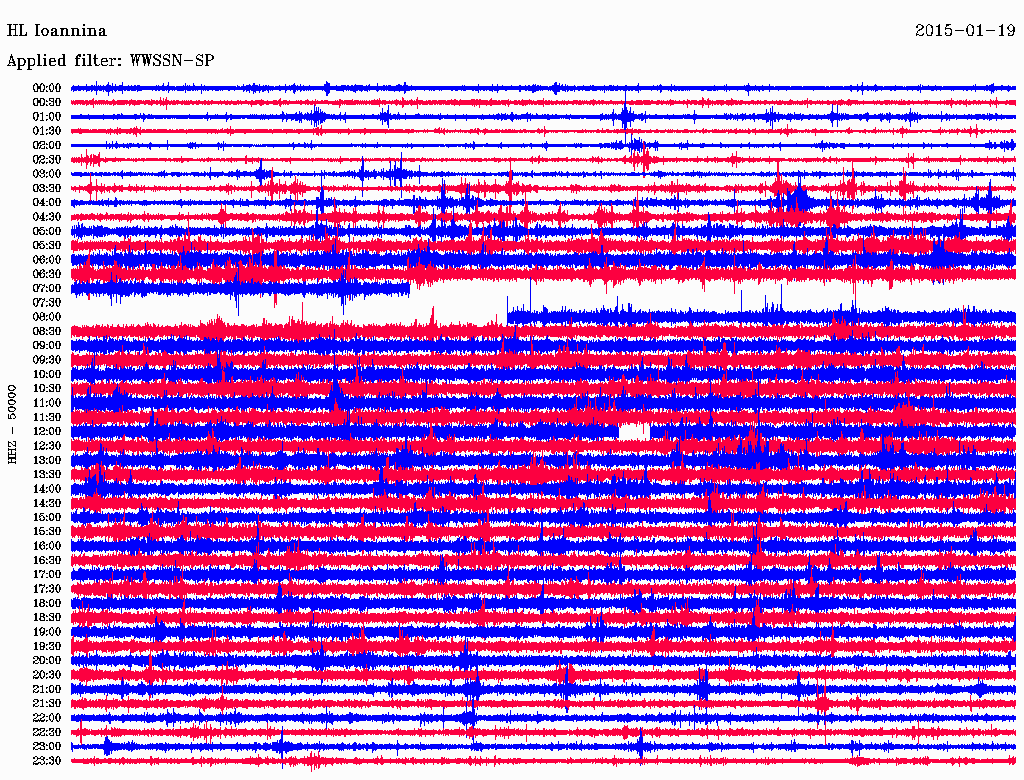This screenshot has width=1024, height=780.
Task: Select the 01:00 time label
Action: 47,116
